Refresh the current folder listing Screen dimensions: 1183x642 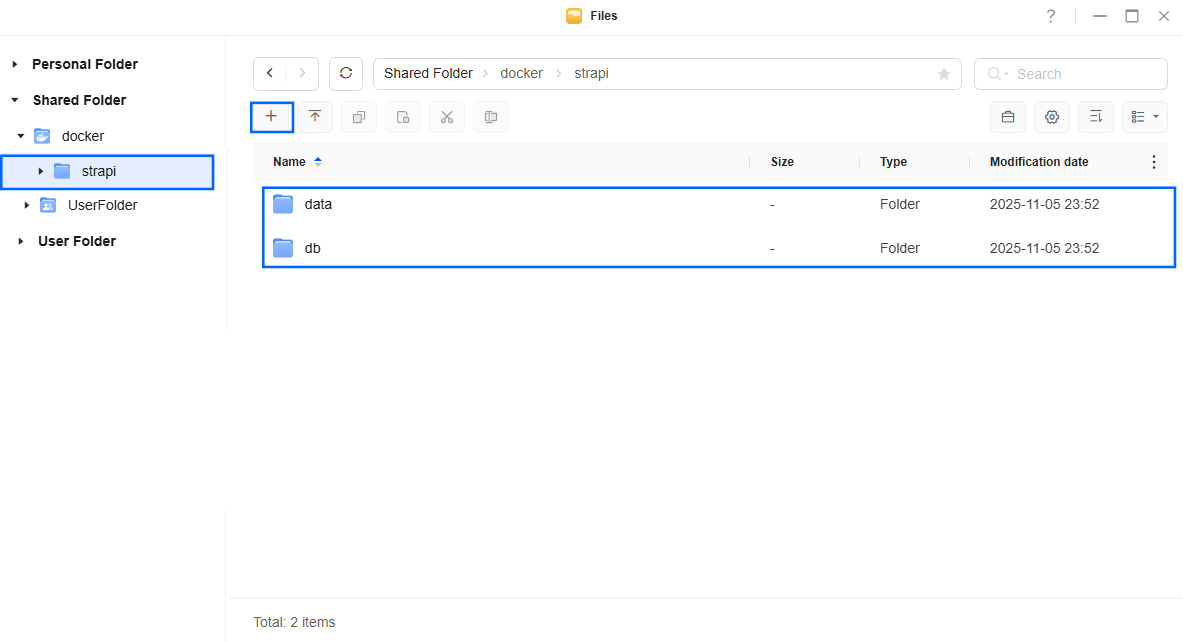point(346,73)
